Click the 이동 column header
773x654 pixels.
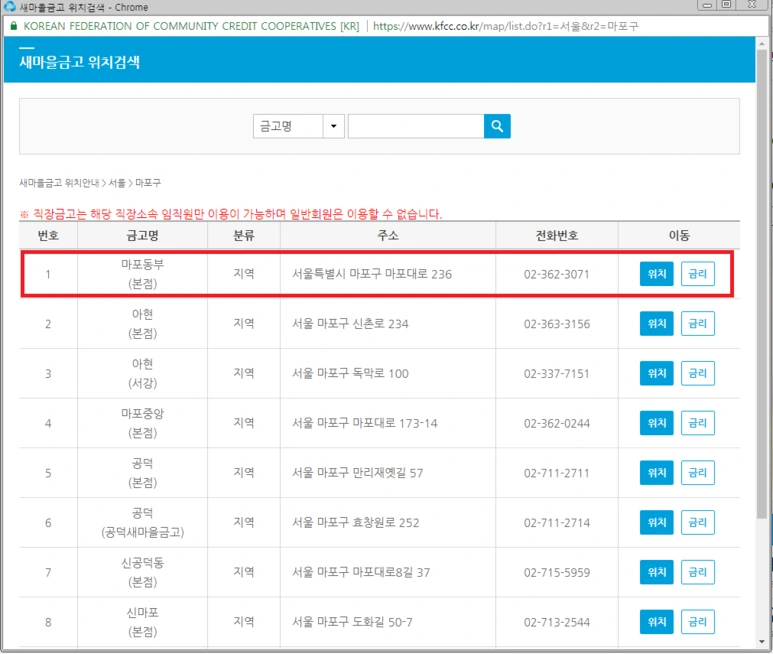pyautogui.click(x=679, y=235)
